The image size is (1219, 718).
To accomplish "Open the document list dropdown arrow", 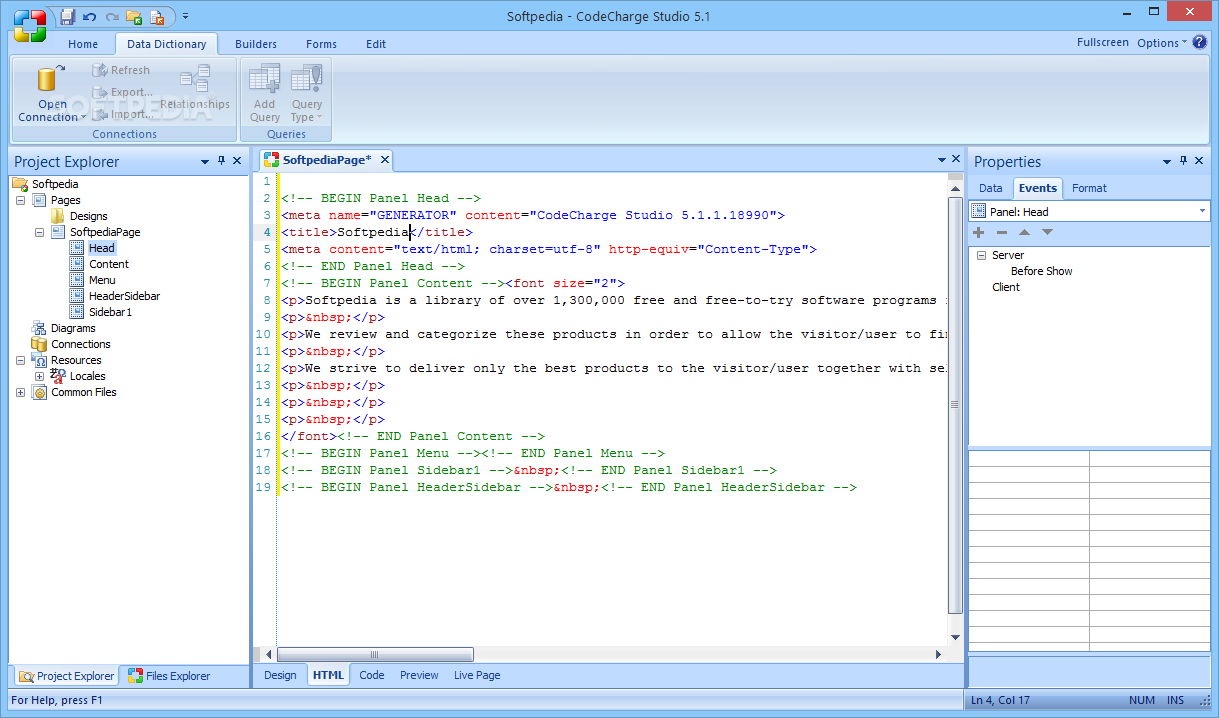I will click(942, 160).
